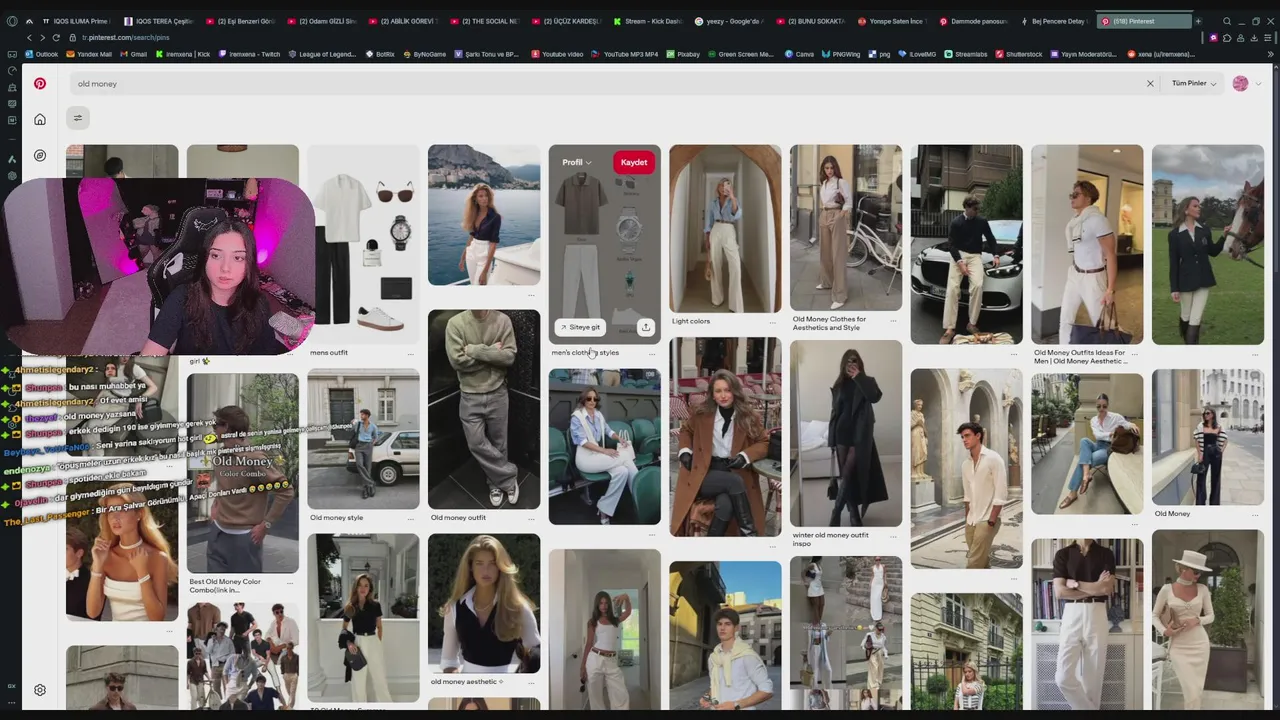Open more options for winter old money pin

click(893, 538)
